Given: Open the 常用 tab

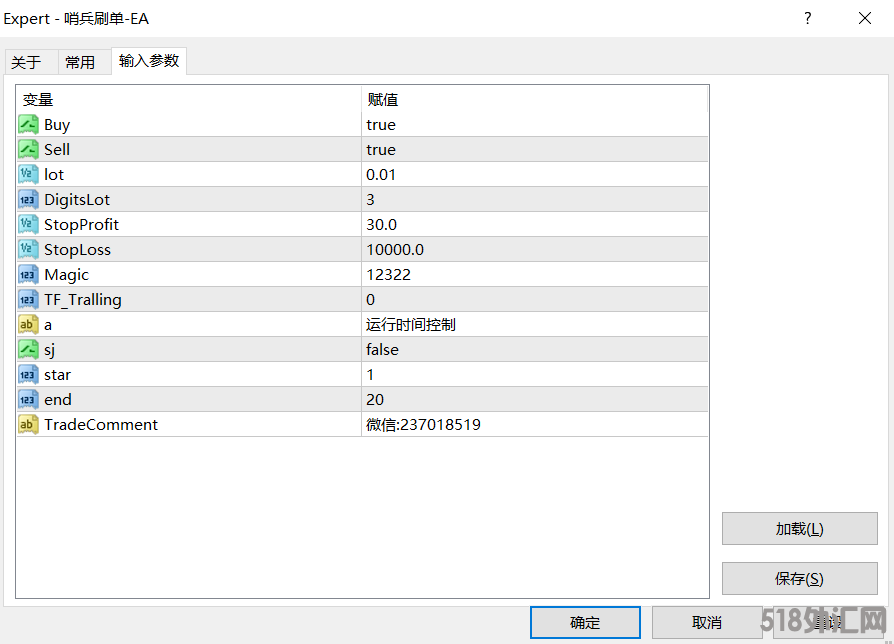Looking at the screenshot, I should pos(80,62).
